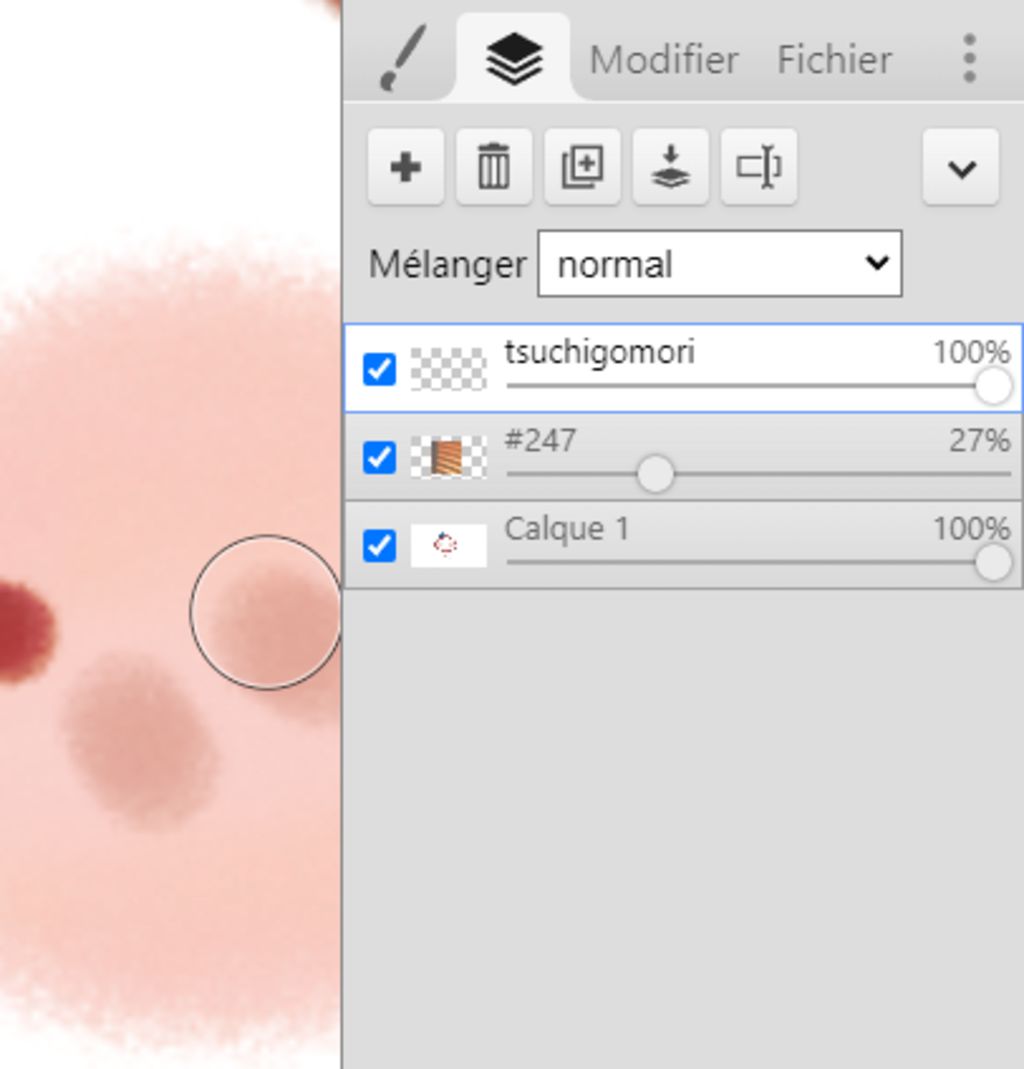
Task: Switch to the brush tools tab
Action: click(403, 59)
